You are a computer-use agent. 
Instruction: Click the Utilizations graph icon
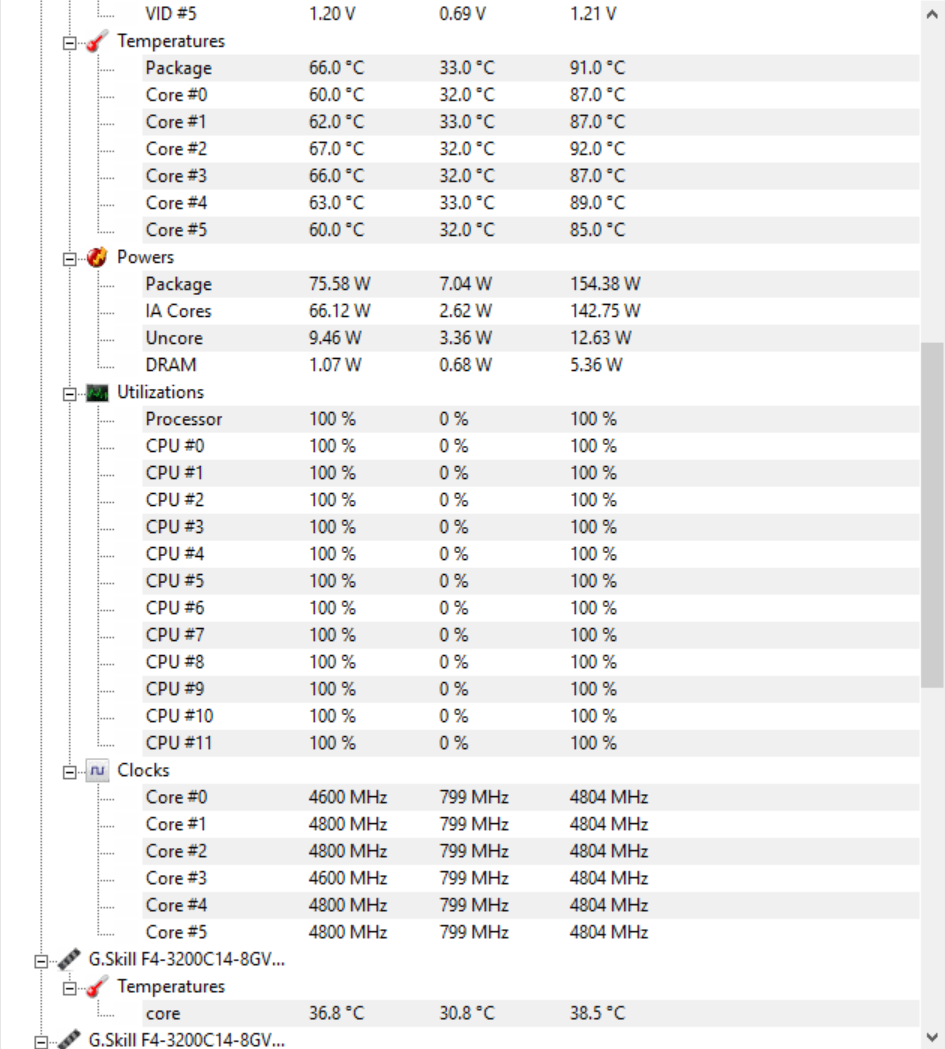[x=98, y=393]
